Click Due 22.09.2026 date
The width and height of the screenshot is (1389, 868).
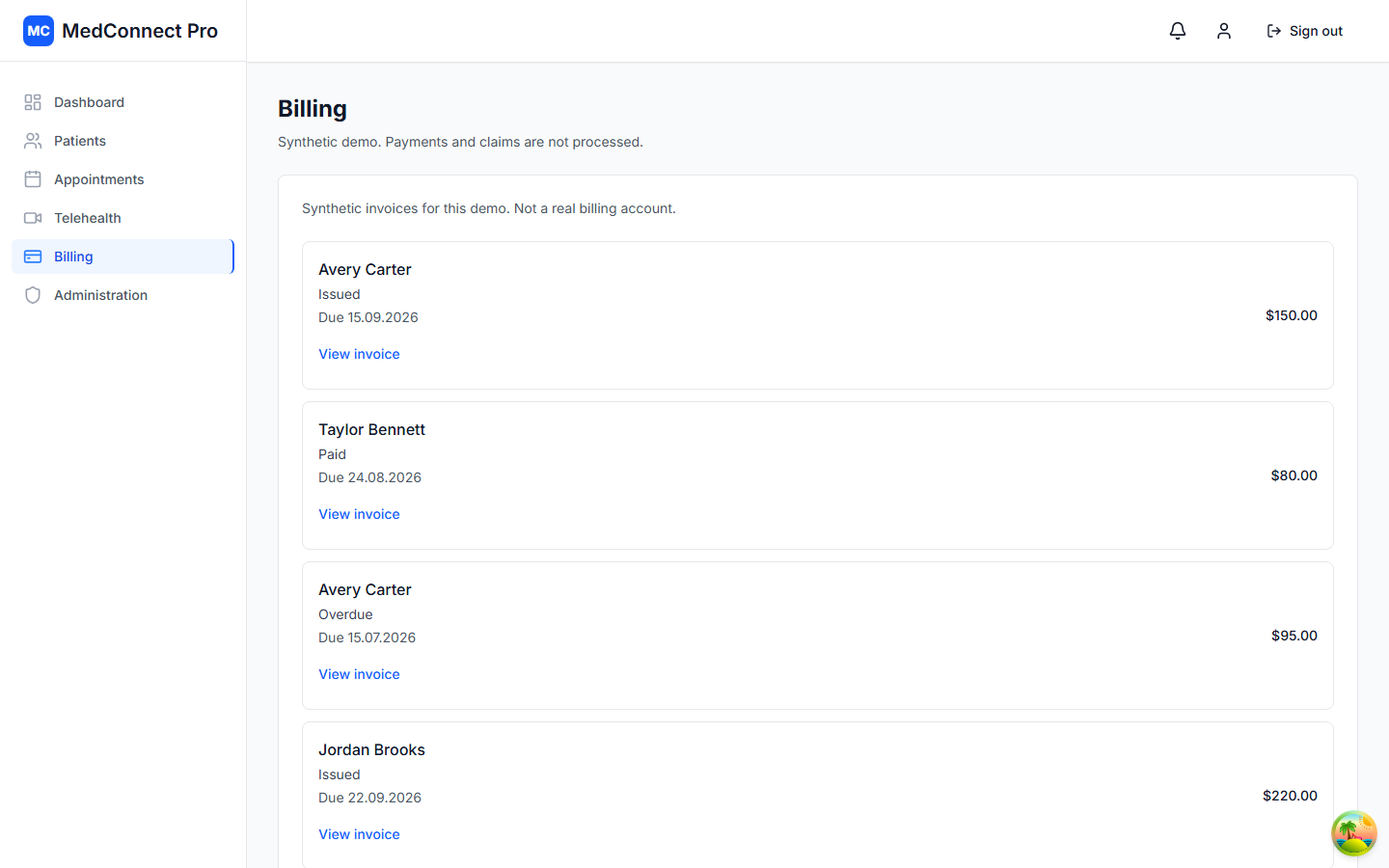tap(369, 798)
